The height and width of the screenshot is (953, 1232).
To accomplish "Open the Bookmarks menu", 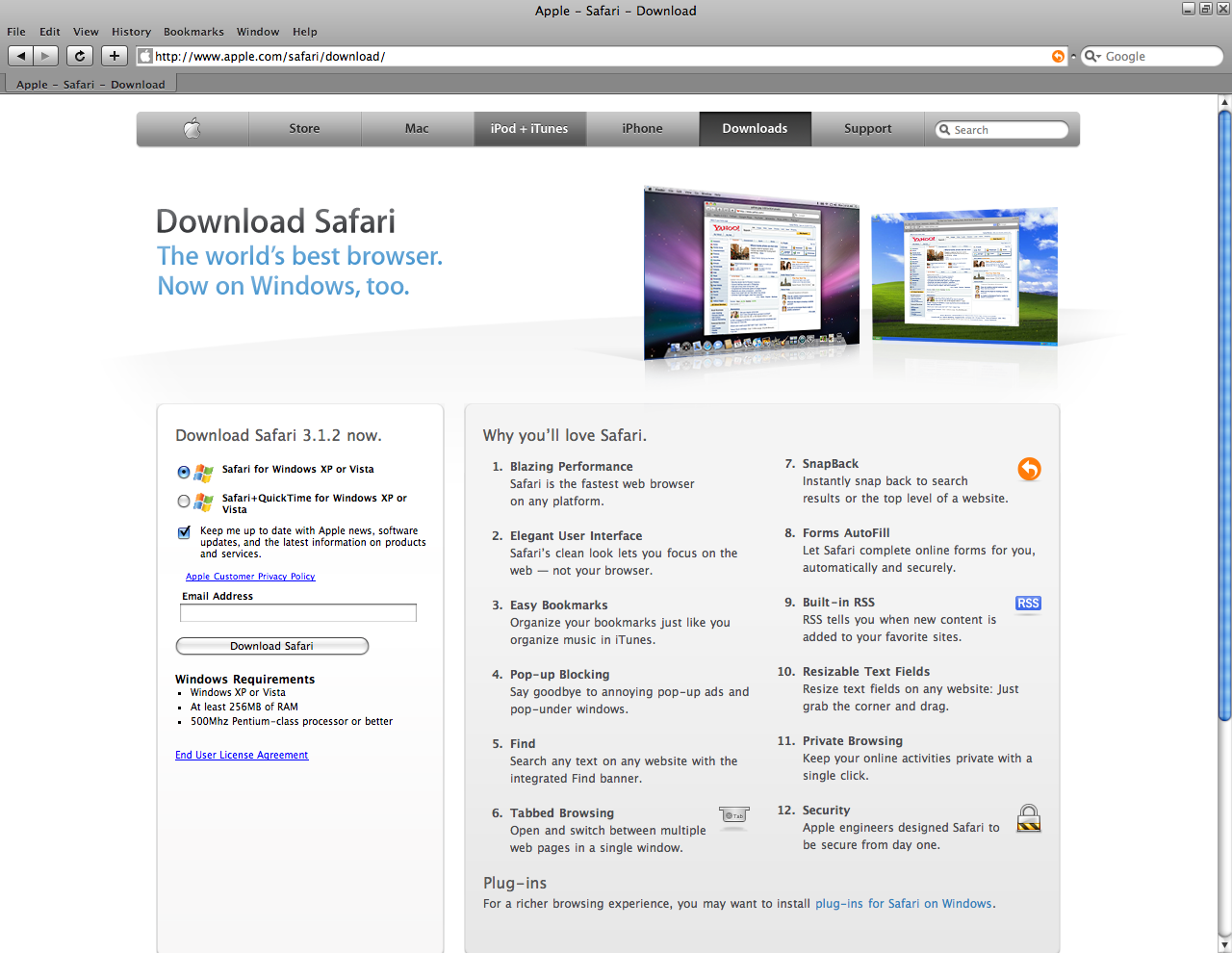I will tap(193, 32).
